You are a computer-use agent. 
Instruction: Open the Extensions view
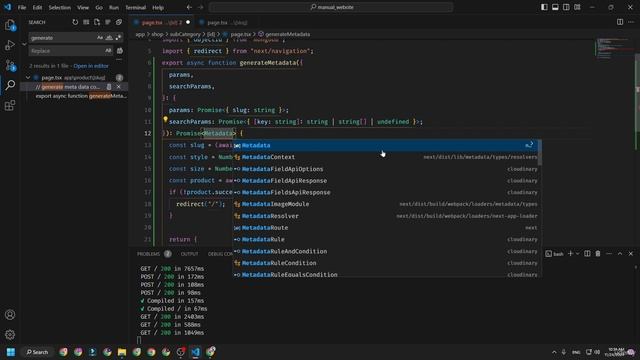(10, 105)
